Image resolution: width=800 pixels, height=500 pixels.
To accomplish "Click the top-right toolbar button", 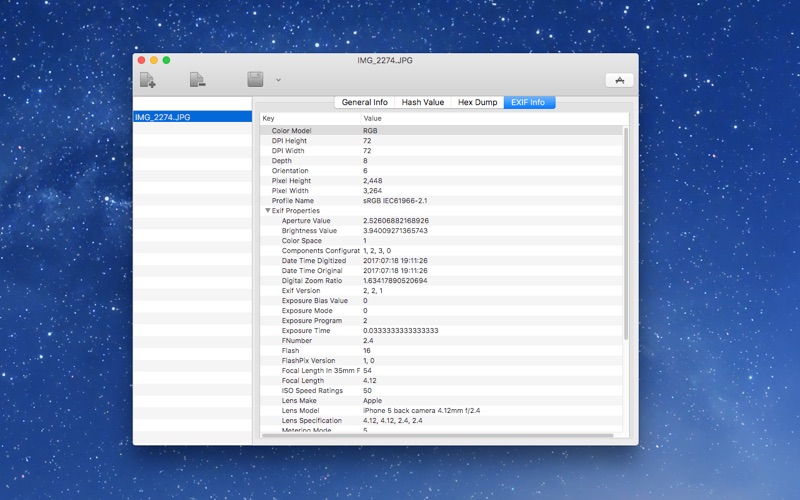I will (619, 80).
